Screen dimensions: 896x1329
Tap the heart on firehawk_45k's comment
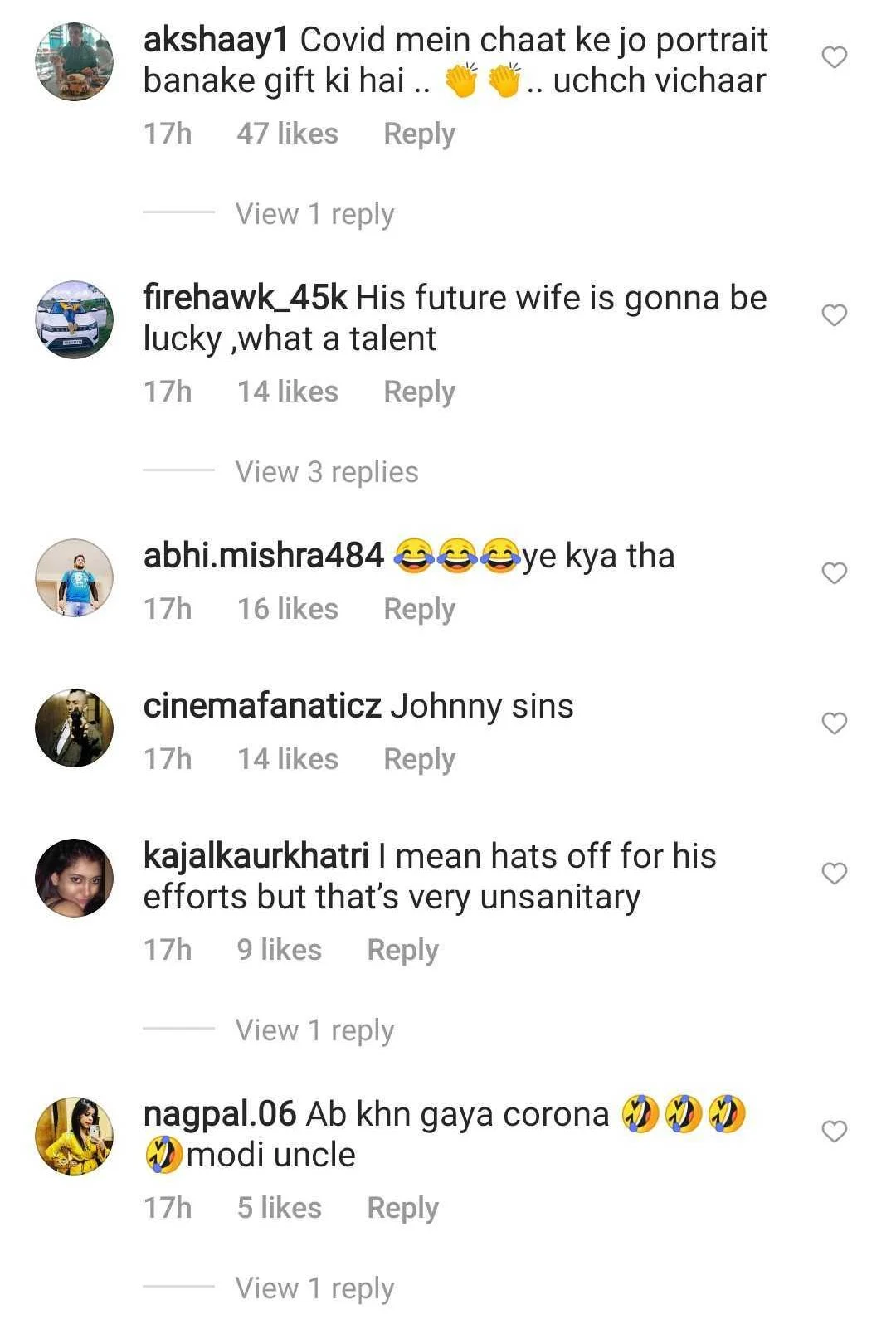point(834,315)
